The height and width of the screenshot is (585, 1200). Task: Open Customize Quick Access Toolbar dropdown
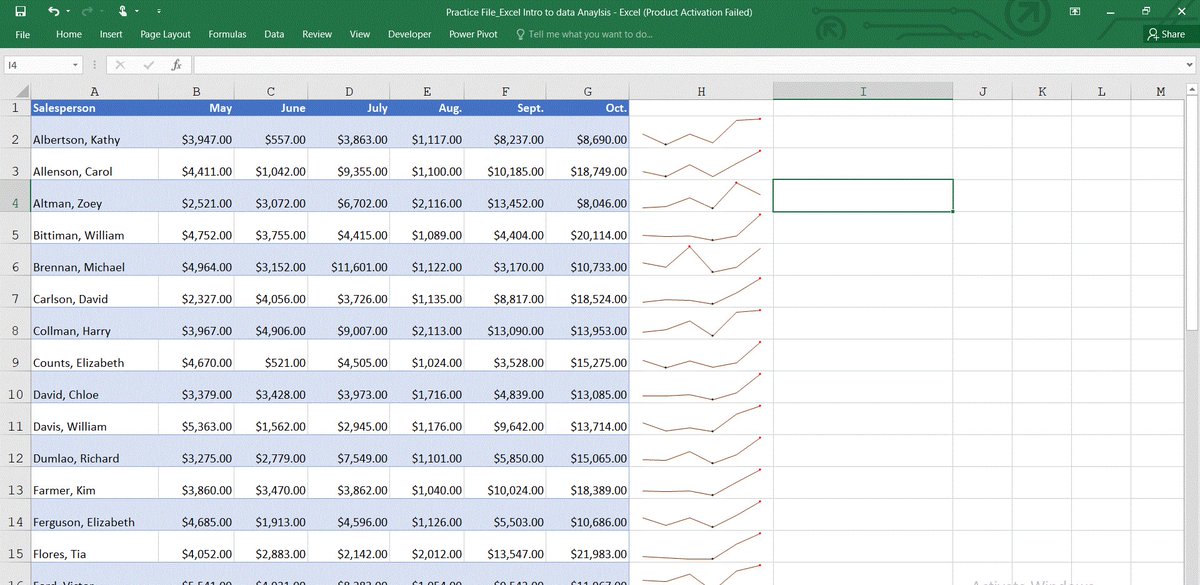click(159, 12)
